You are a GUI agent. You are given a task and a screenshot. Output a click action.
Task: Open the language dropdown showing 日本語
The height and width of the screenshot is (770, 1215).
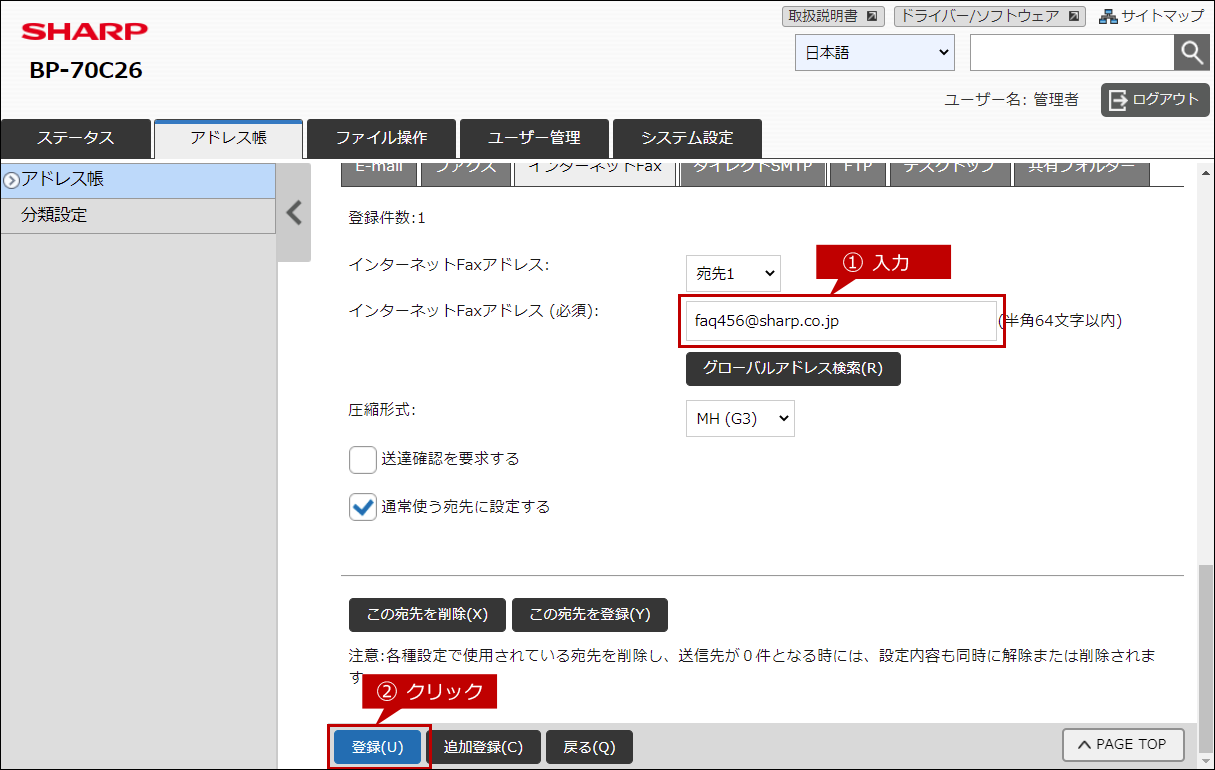coord(875,53)
